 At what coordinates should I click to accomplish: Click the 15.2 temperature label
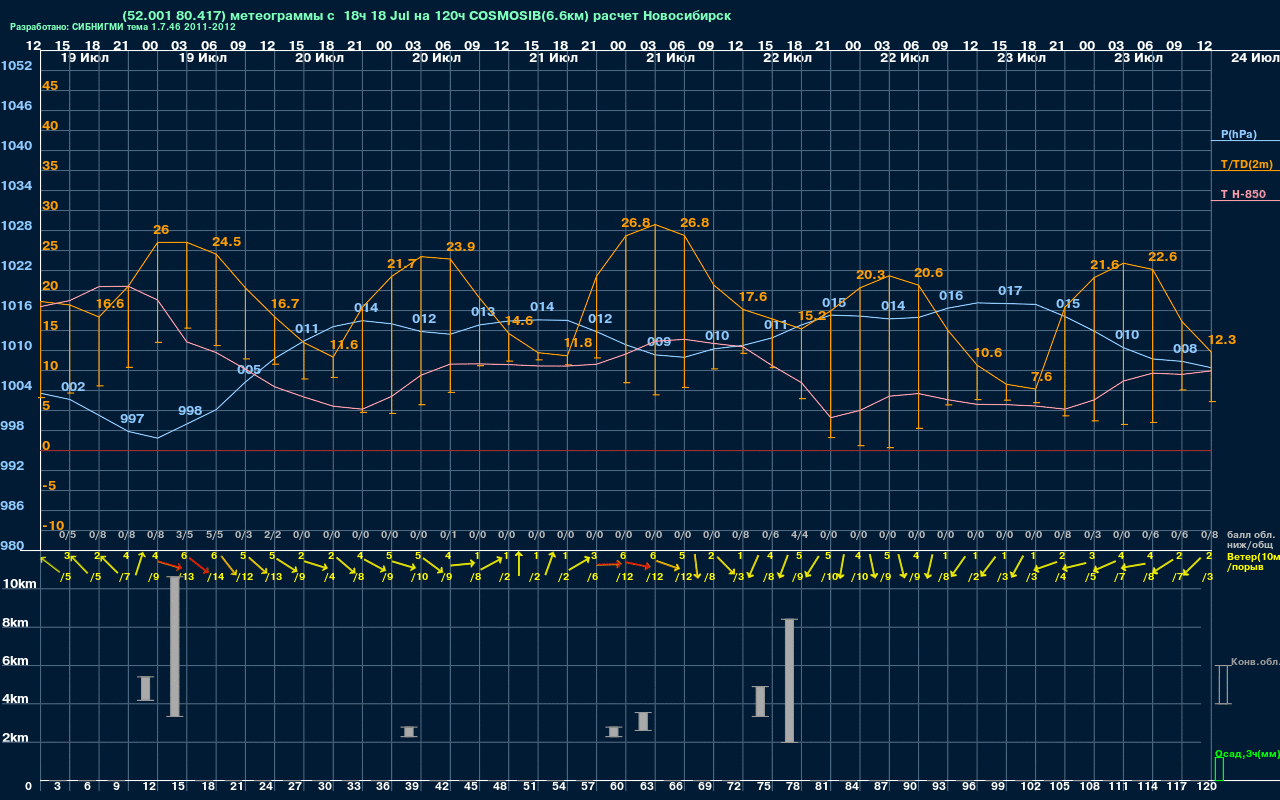[x=811, y=316]
